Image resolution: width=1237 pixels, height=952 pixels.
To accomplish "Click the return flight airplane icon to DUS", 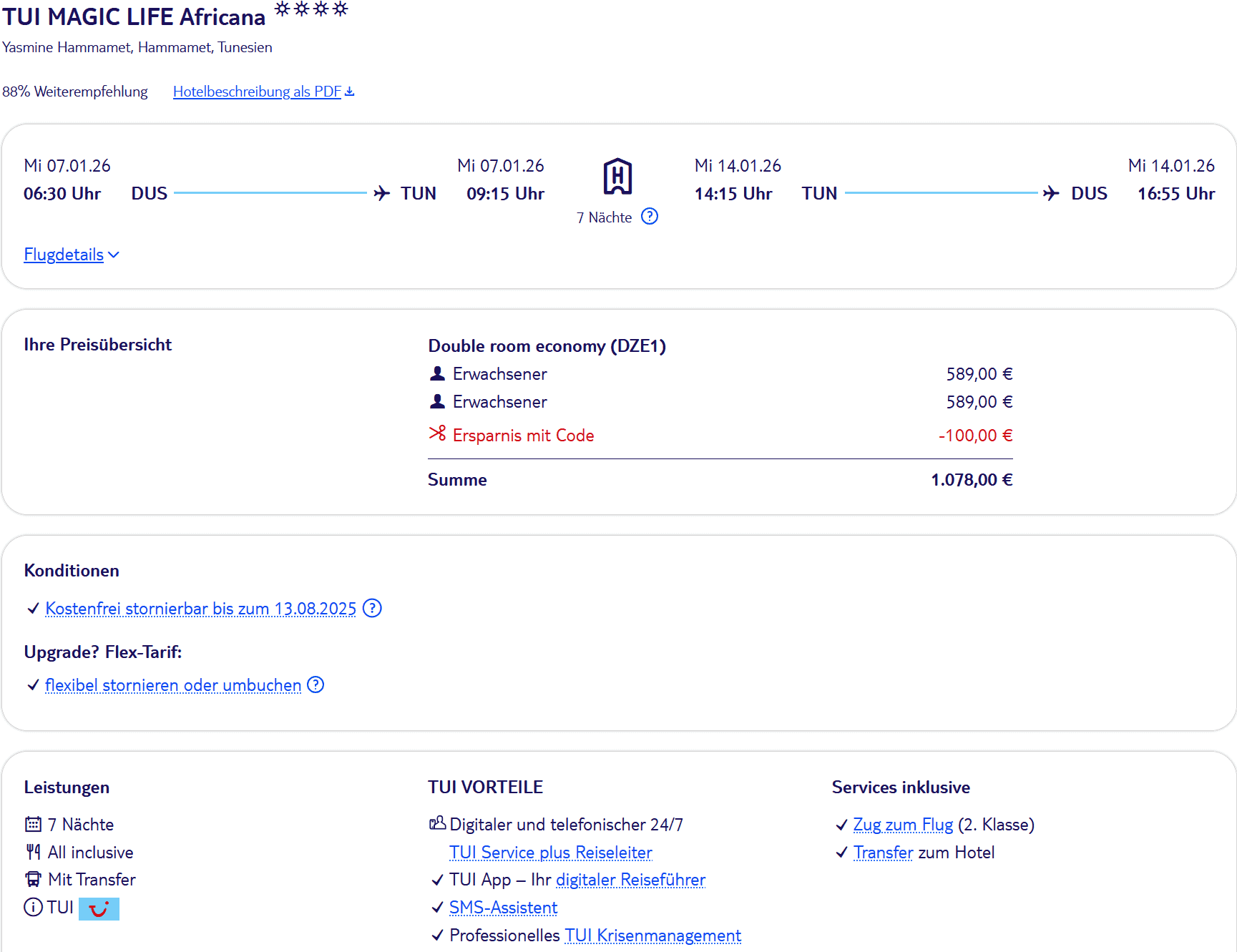I will coord(1050,193).
